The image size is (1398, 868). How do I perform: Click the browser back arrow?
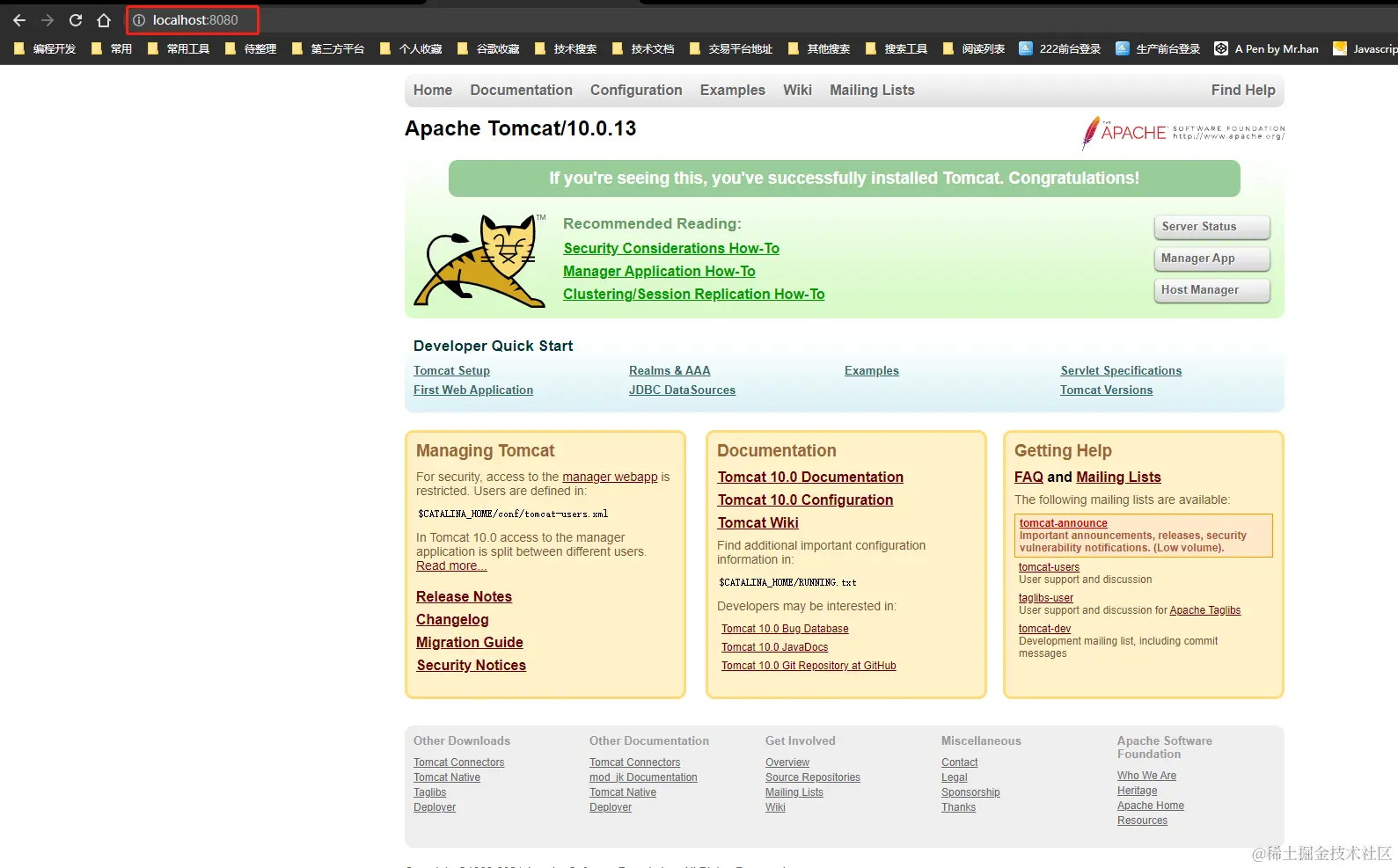[19, 20]
